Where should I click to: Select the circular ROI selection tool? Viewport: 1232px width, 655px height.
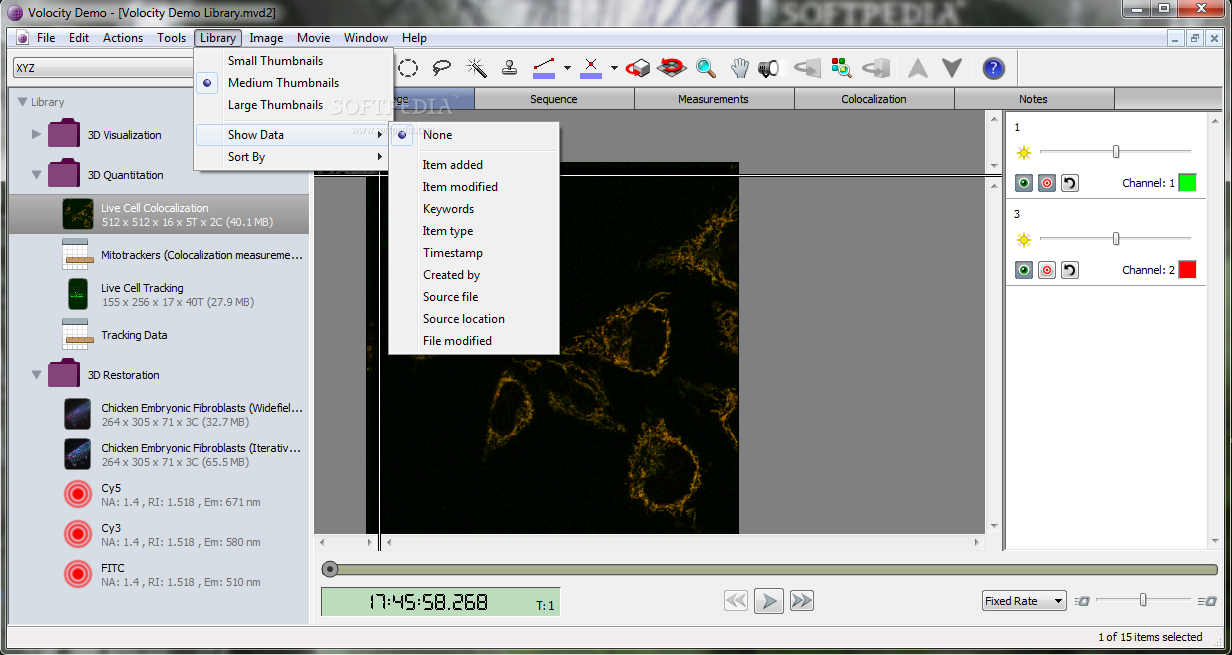click(x=408, y=68)
